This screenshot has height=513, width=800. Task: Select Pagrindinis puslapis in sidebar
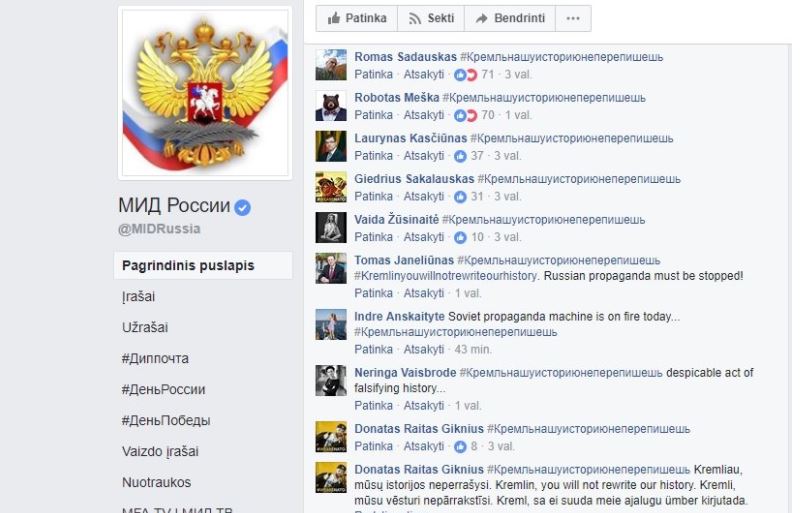coord(204,265)
